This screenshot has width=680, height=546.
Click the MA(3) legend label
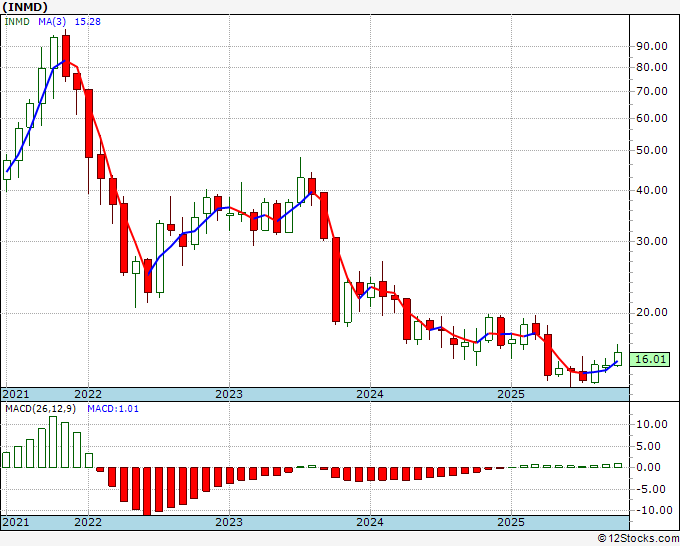click(52, 22)
